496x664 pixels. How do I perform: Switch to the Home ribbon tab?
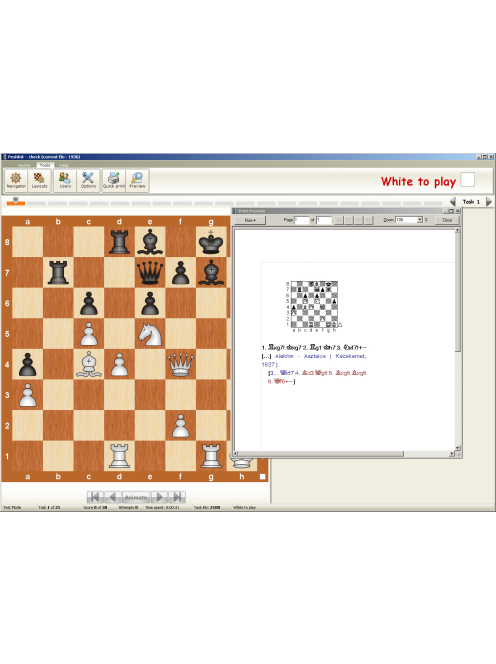coord(24,165)
